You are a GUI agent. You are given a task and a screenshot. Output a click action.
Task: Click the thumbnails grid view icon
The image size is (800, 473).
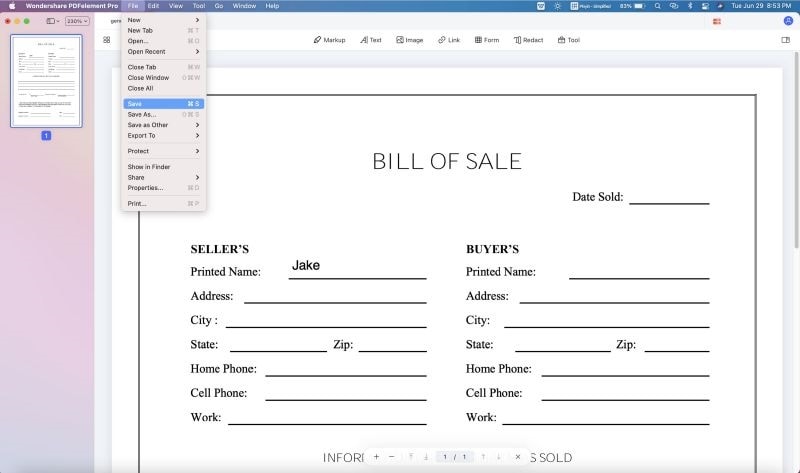click(107, 40)
